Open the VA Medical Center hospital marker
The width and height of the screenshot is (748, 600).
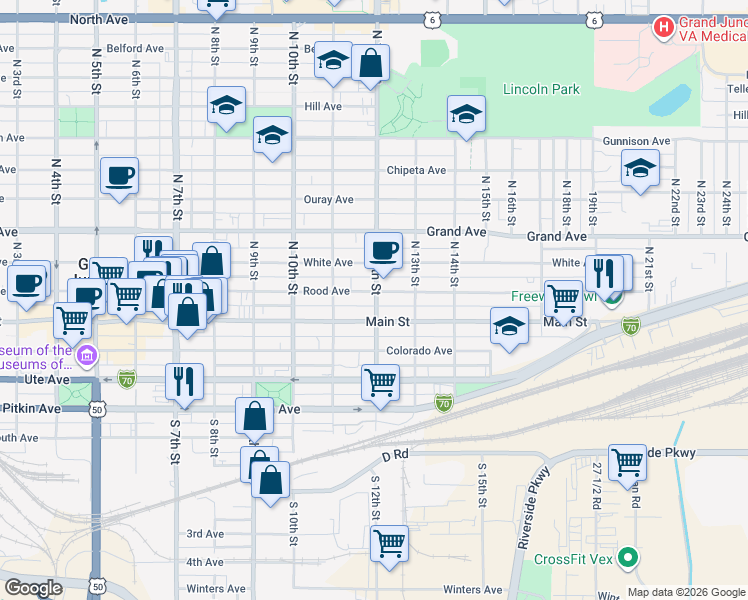pos(663,28)
